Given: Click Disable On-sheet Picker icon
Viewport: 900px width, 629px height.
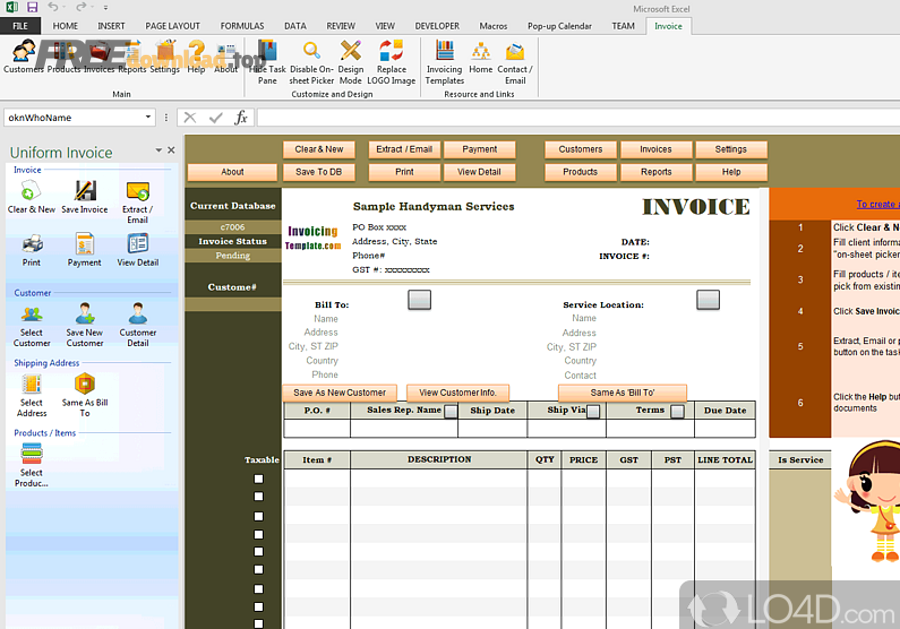Looking at the screenshot, I should click(312, 63).
